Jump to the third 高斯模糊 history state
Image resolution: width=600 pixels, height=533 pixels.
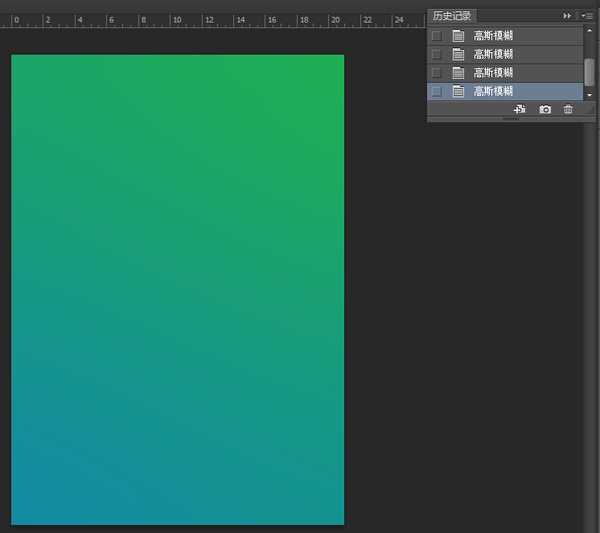[x=494, y=73]
